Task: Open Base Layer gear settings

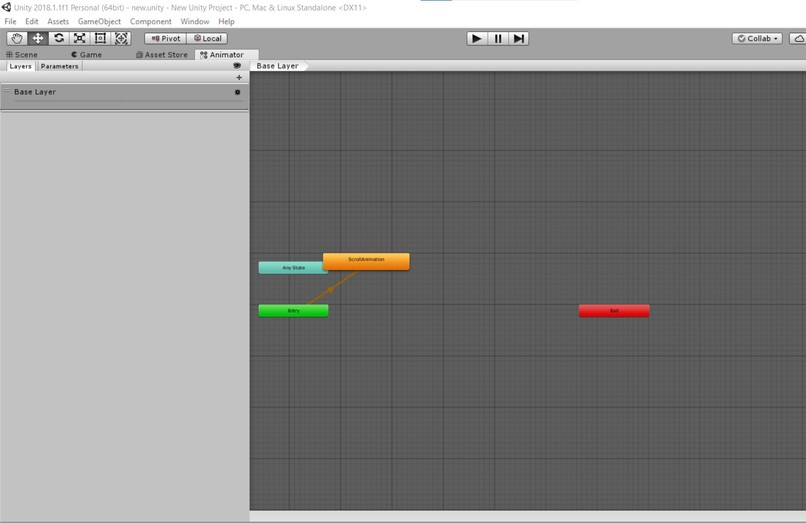Action: 237,92
